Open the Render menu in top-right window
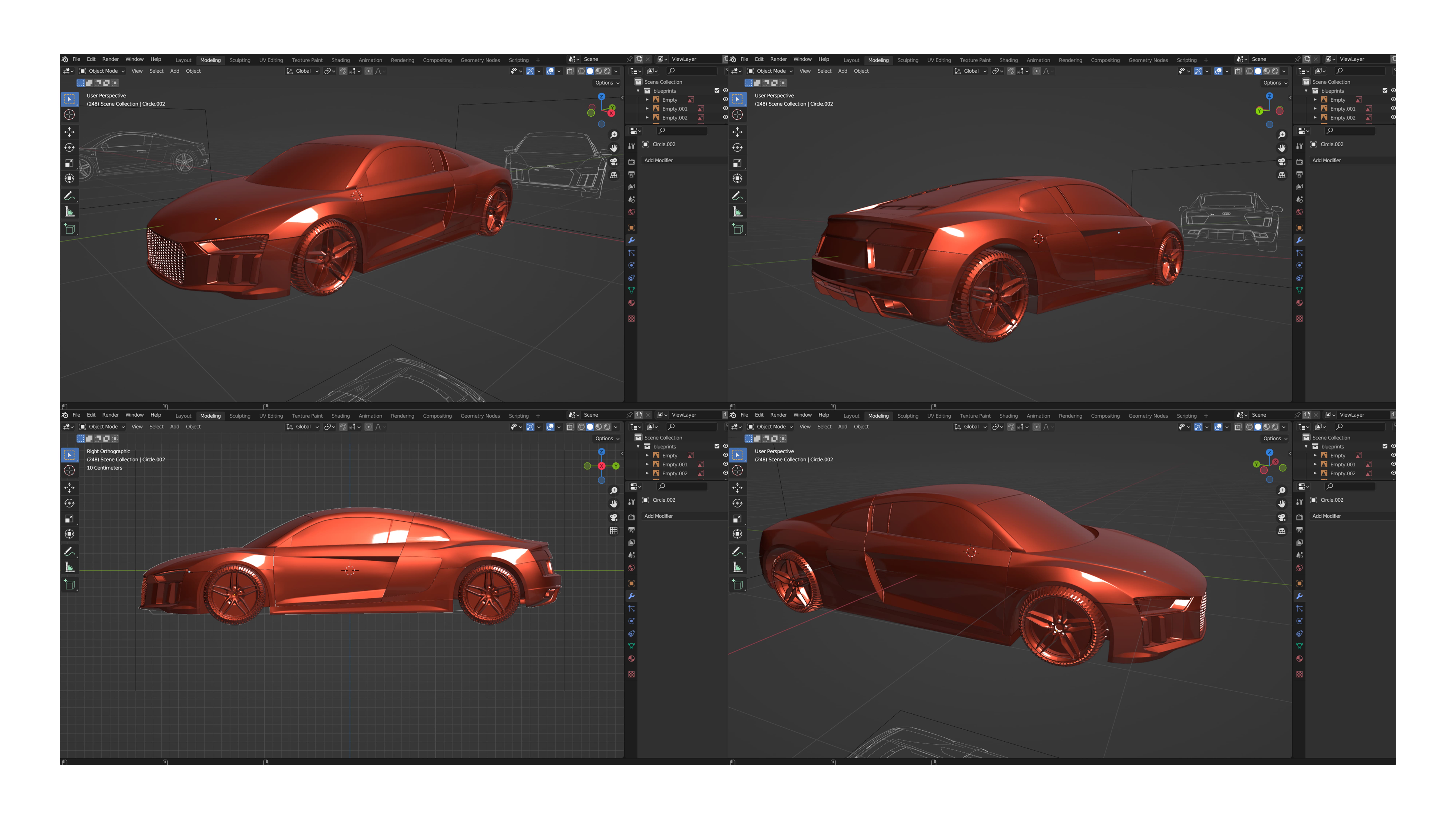This screenshot has width=1456, height=819. (x=778, y=59)
